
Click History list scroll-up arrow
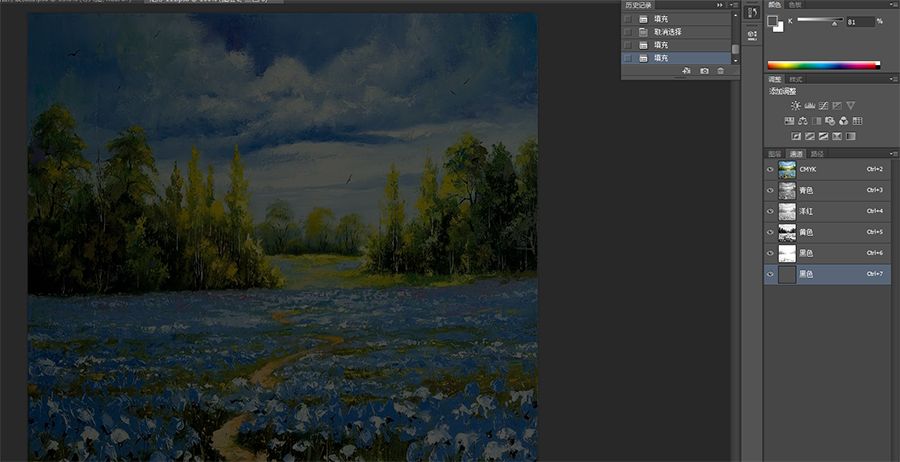pos(735,14)
